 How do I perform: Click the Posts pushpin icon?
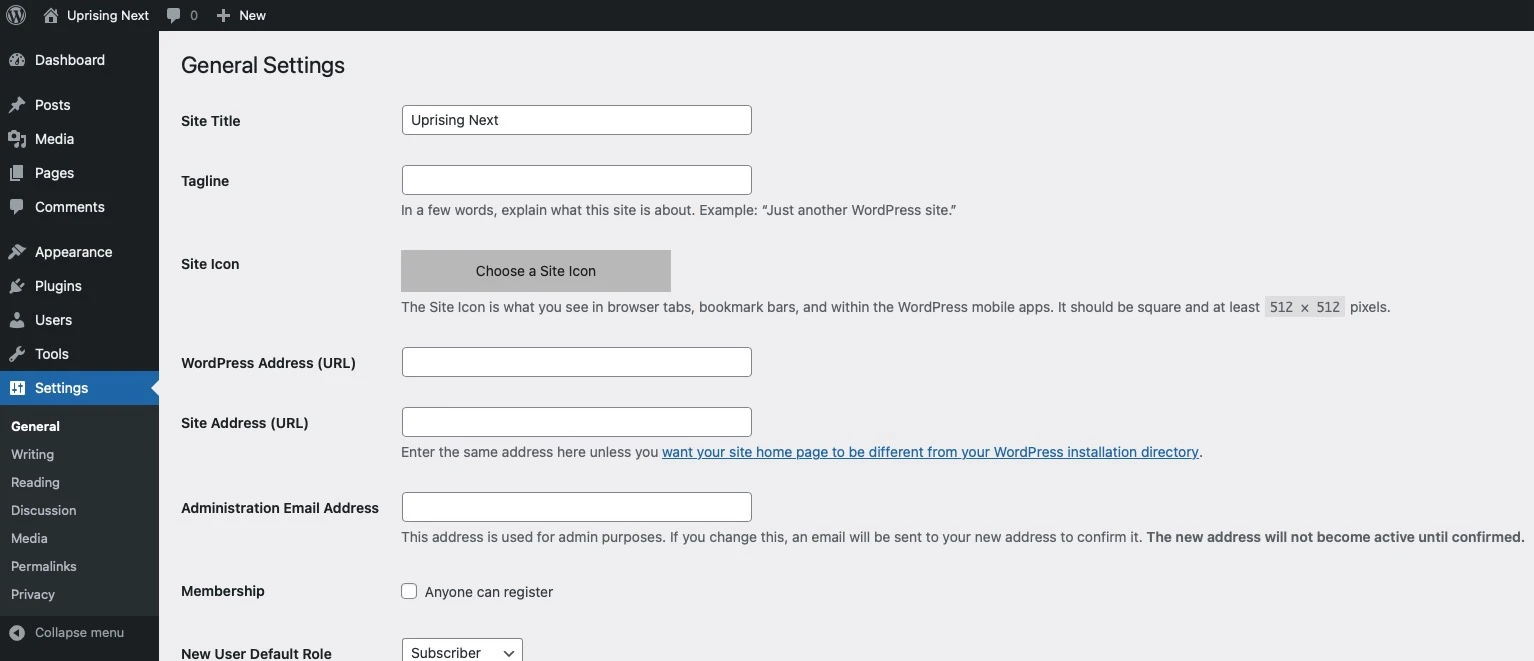(17, 105)
